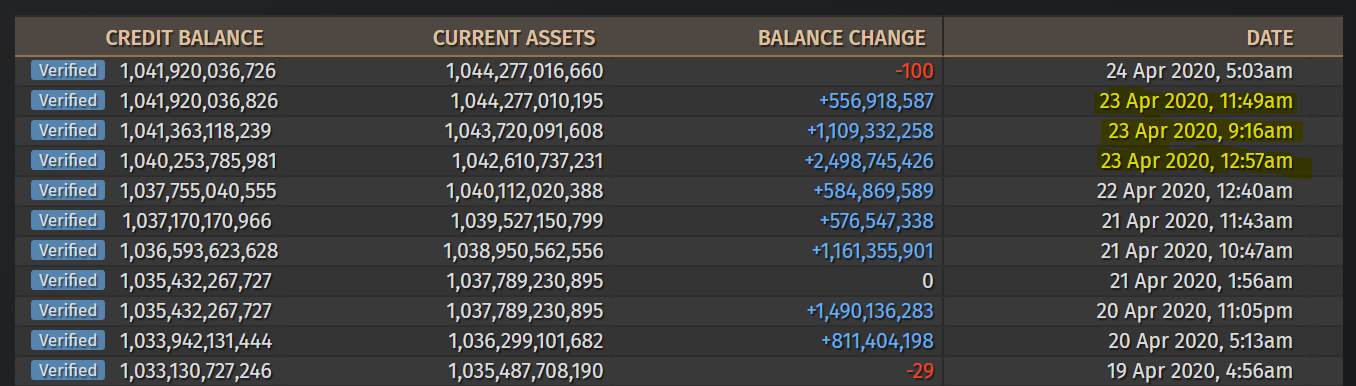
Task: Click Verified badge next to 1,041,363,118,239
Action: pyautogui.click(x=68, y=130)
